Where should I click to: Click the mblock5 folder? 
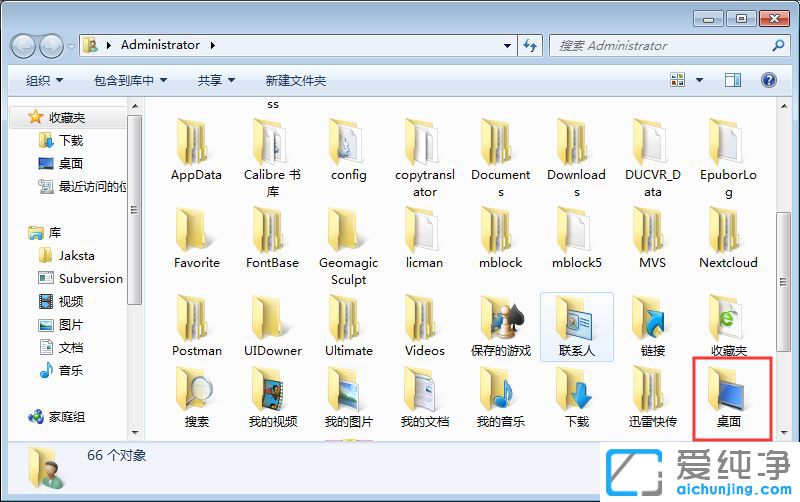(577, 238)
